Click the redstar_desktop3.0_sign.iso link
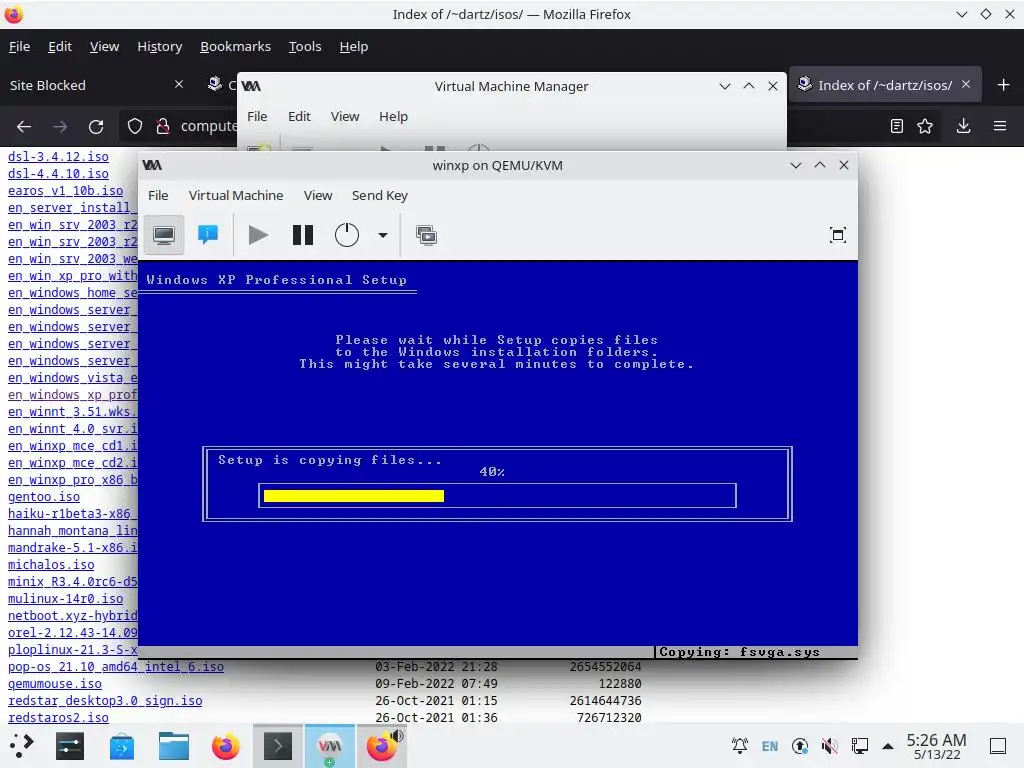 (x=105, y=701)
